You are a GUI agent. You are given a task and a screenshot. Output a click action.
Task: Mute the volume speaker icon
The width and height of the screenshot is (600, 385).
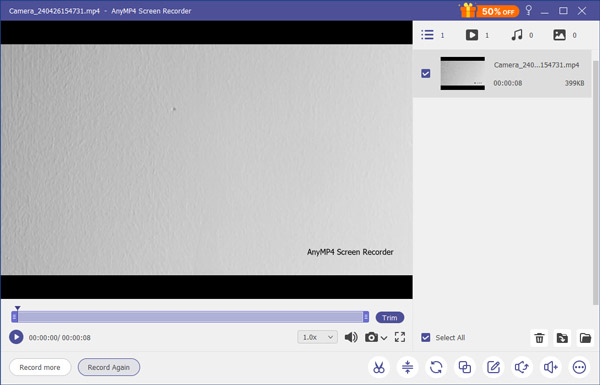click(351, 337)
